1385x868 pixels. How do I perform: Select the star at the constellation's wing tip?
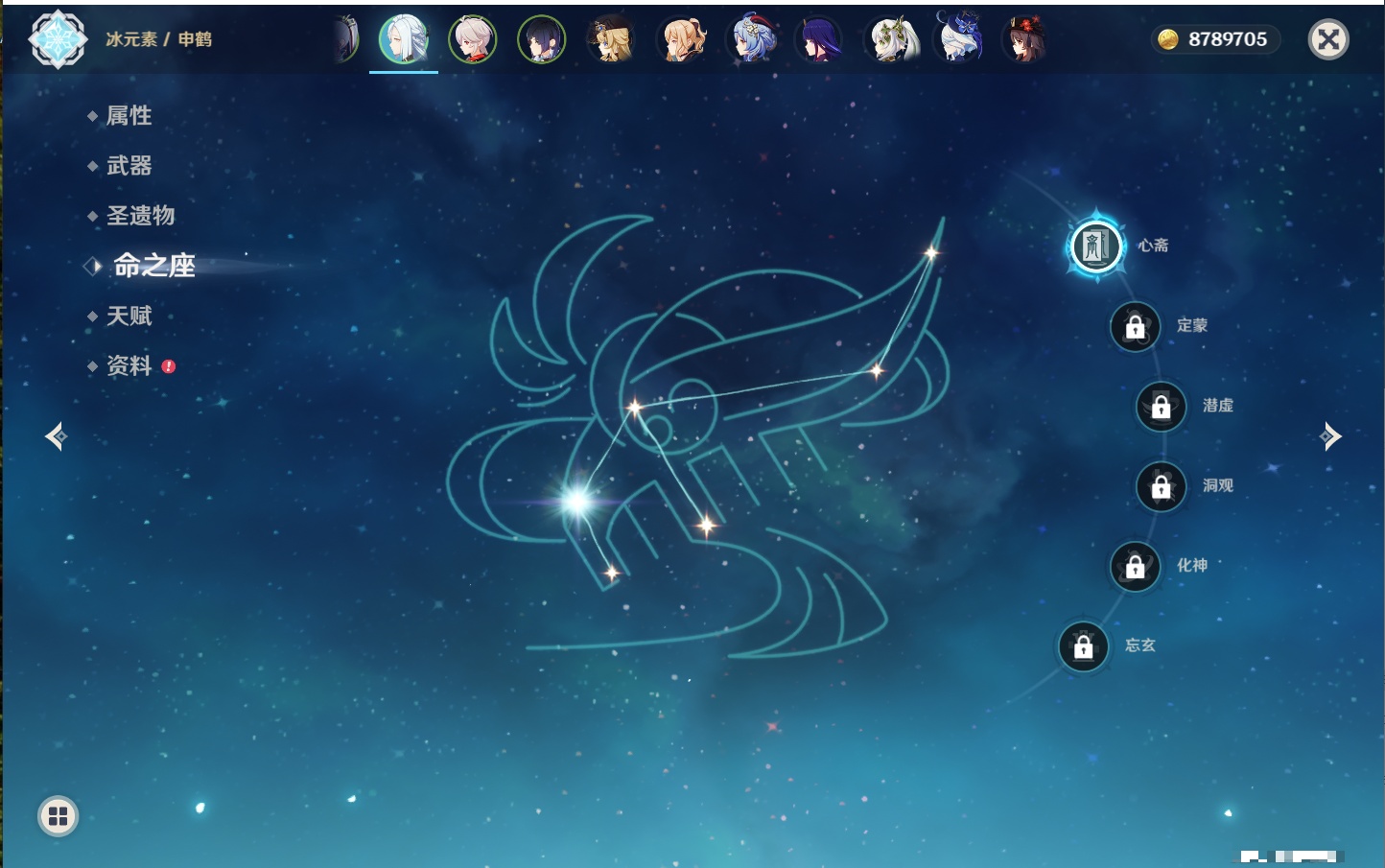tap(931, 252)
